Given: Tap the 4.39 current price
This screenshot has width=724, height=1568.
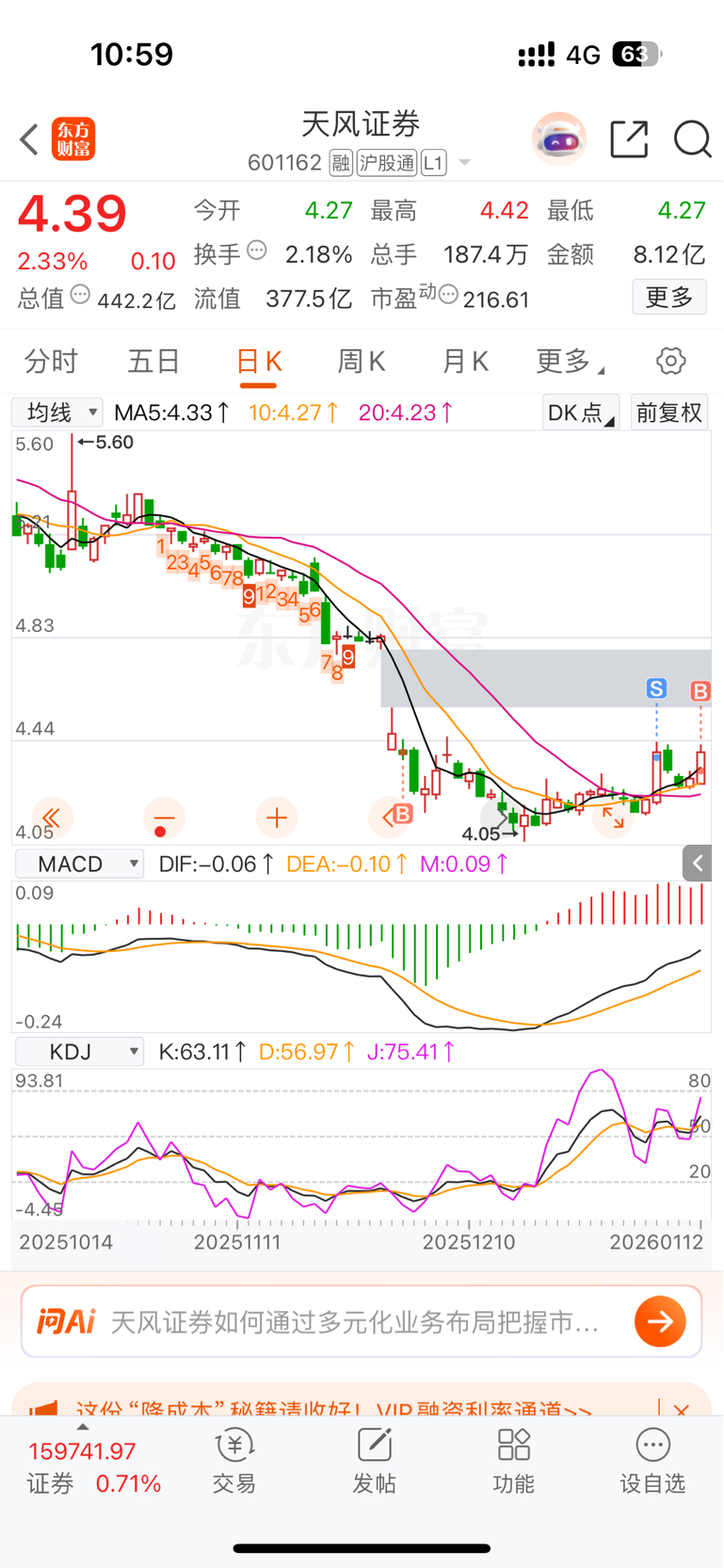Looking at the screenshot, I should [x=72, y=215].
